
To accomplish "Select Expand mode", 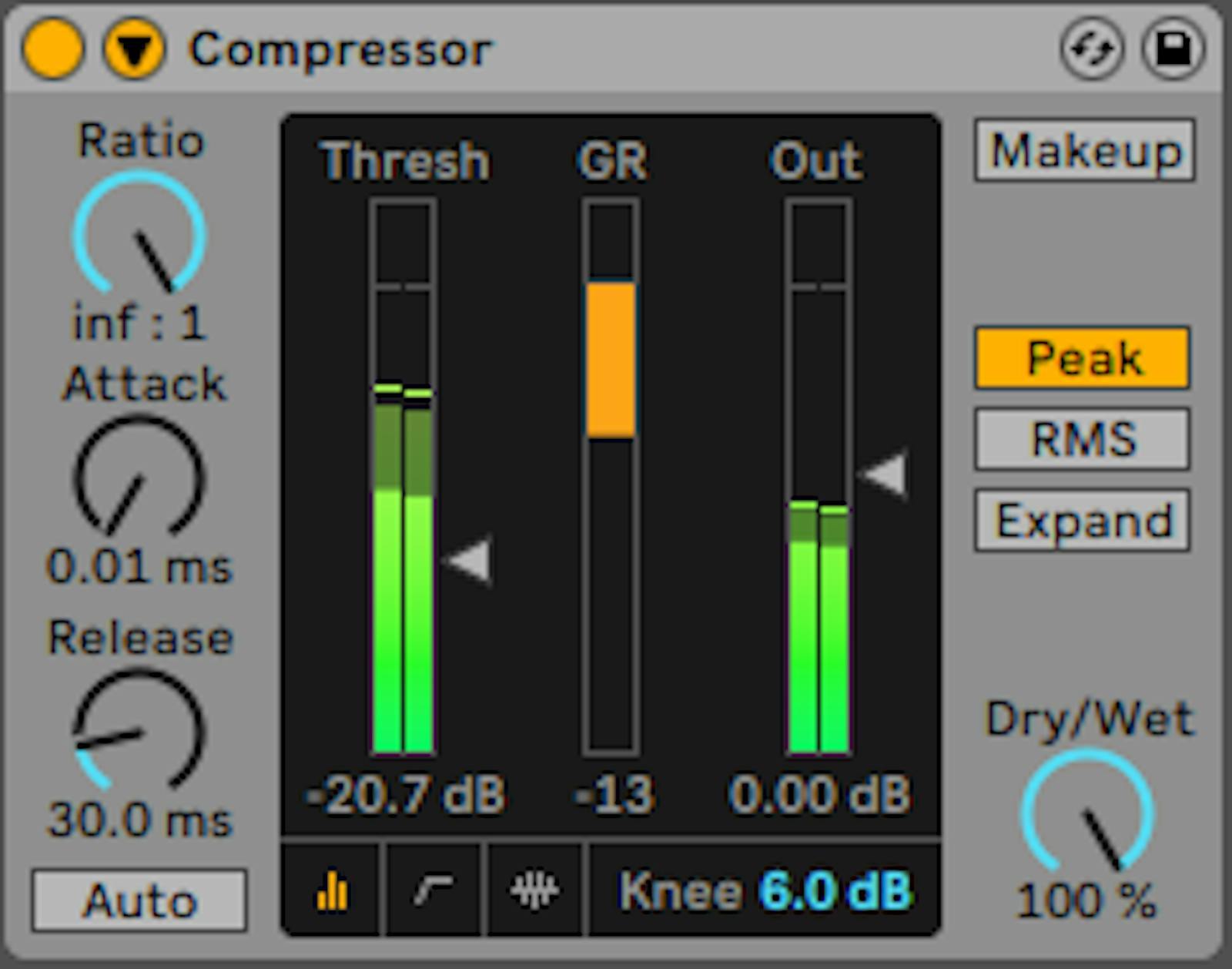I will pos(1083,521).
